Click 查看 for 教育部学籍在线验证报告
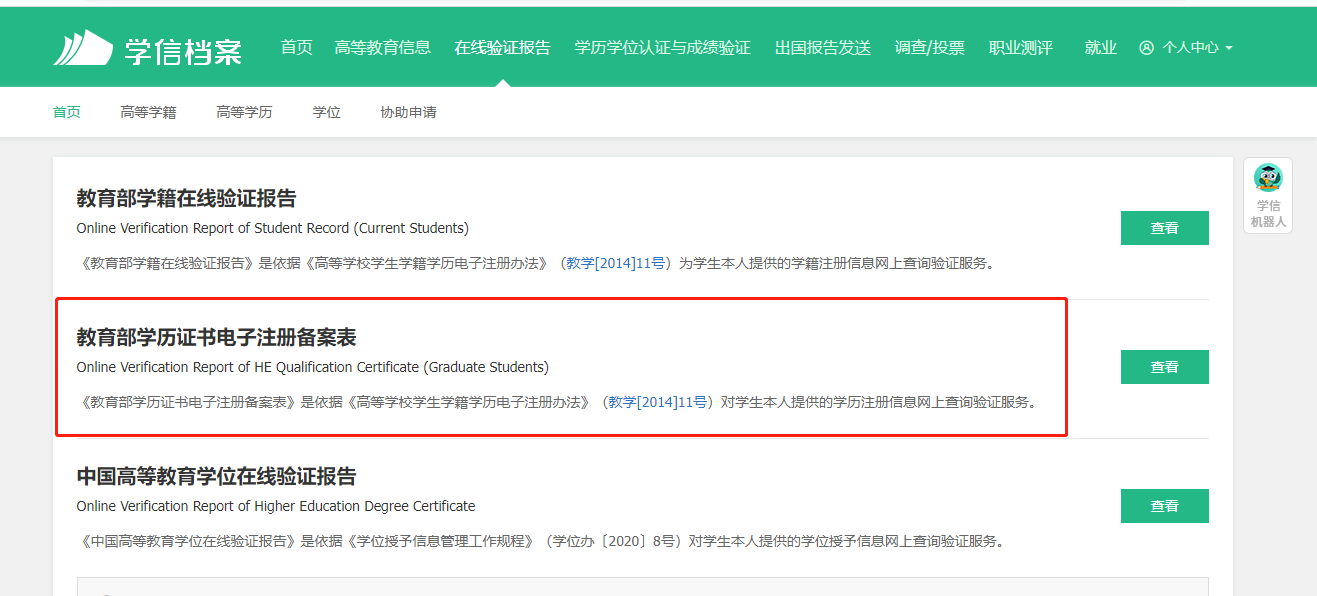 coord(1164,228)
